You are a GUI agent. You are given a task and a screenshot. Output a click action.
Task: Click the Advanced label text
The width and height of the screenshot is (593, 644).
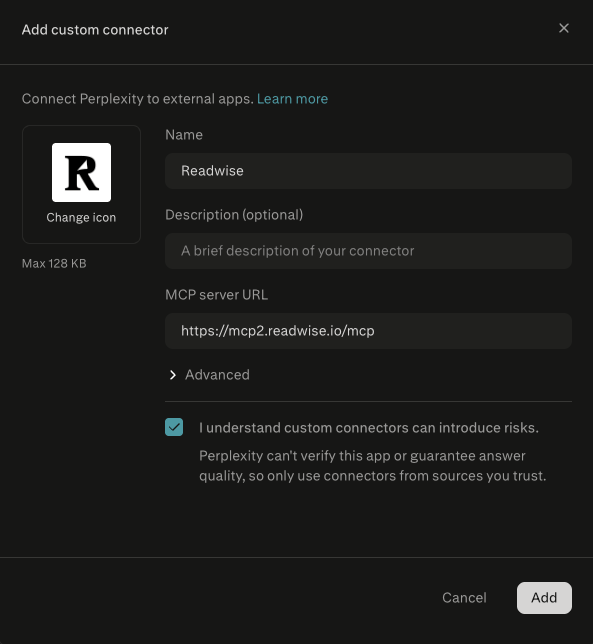click(217, 375)
